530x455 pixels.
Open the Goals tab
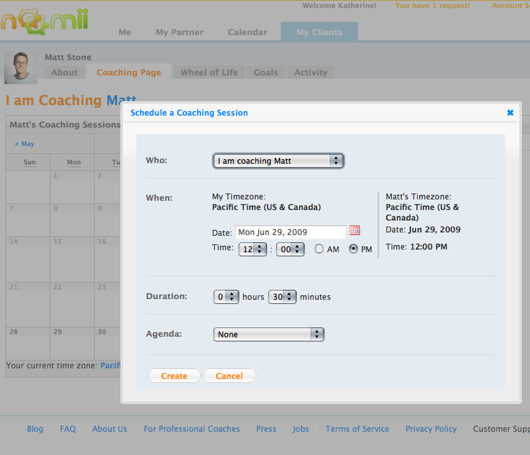click(x=266, y=72)
